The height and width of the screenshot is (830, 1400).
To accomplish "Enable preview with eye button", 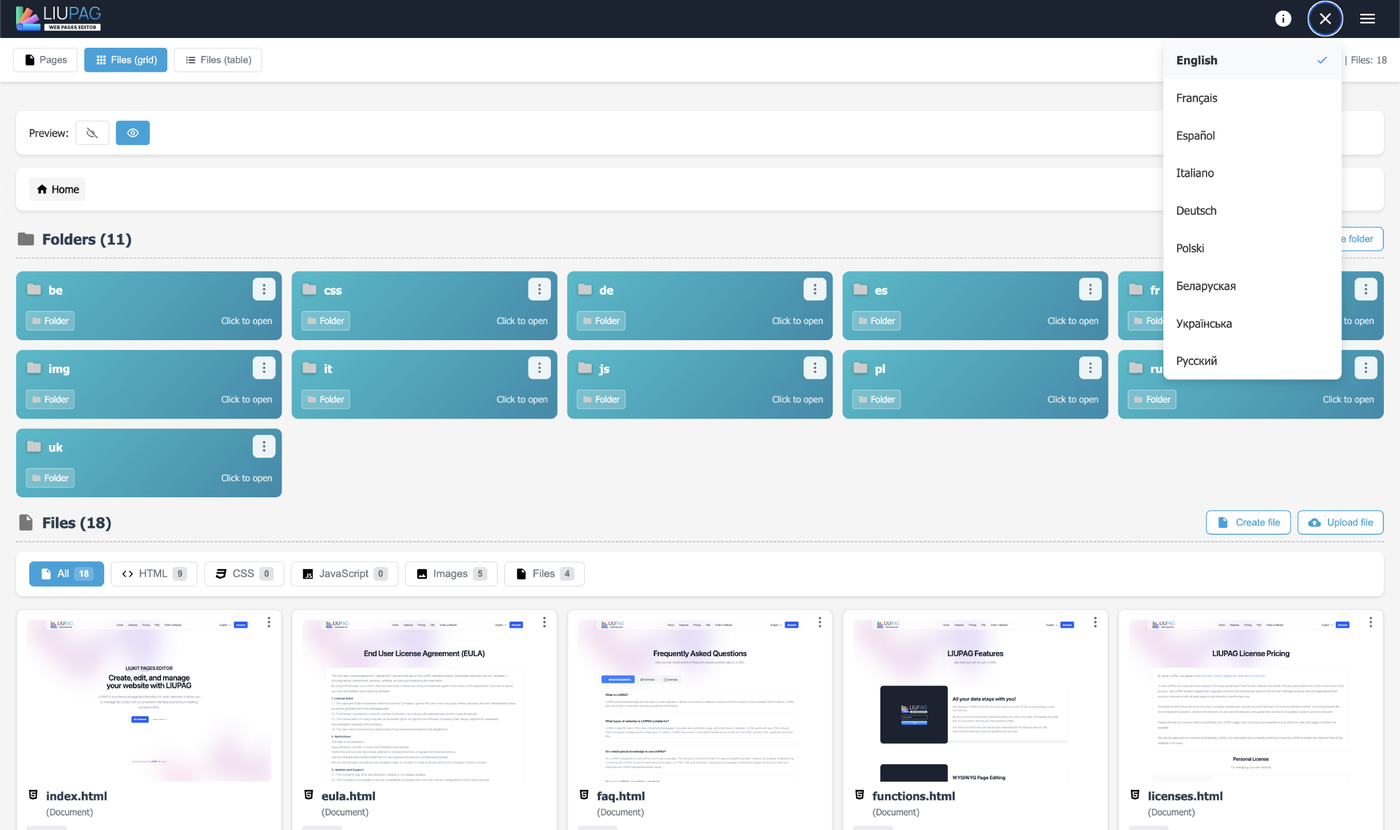I will click(133, 133).
